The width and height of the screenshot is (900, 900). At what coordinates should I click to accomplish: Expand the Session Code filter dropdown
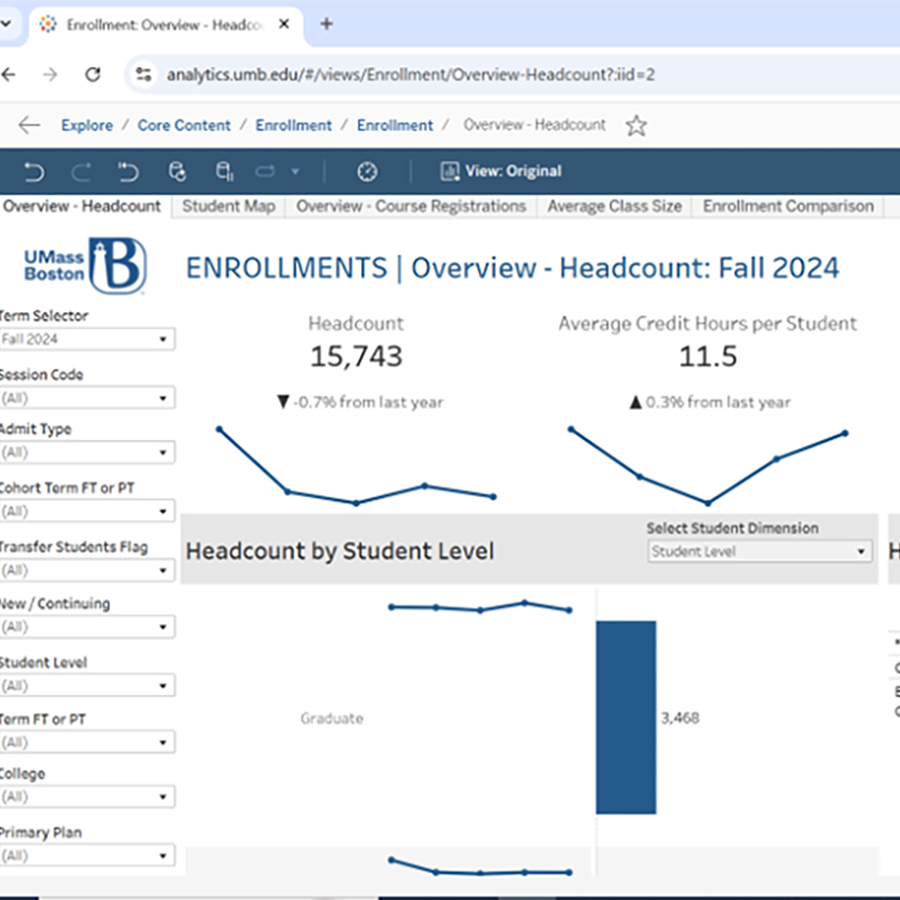click(x=88, y=397)
